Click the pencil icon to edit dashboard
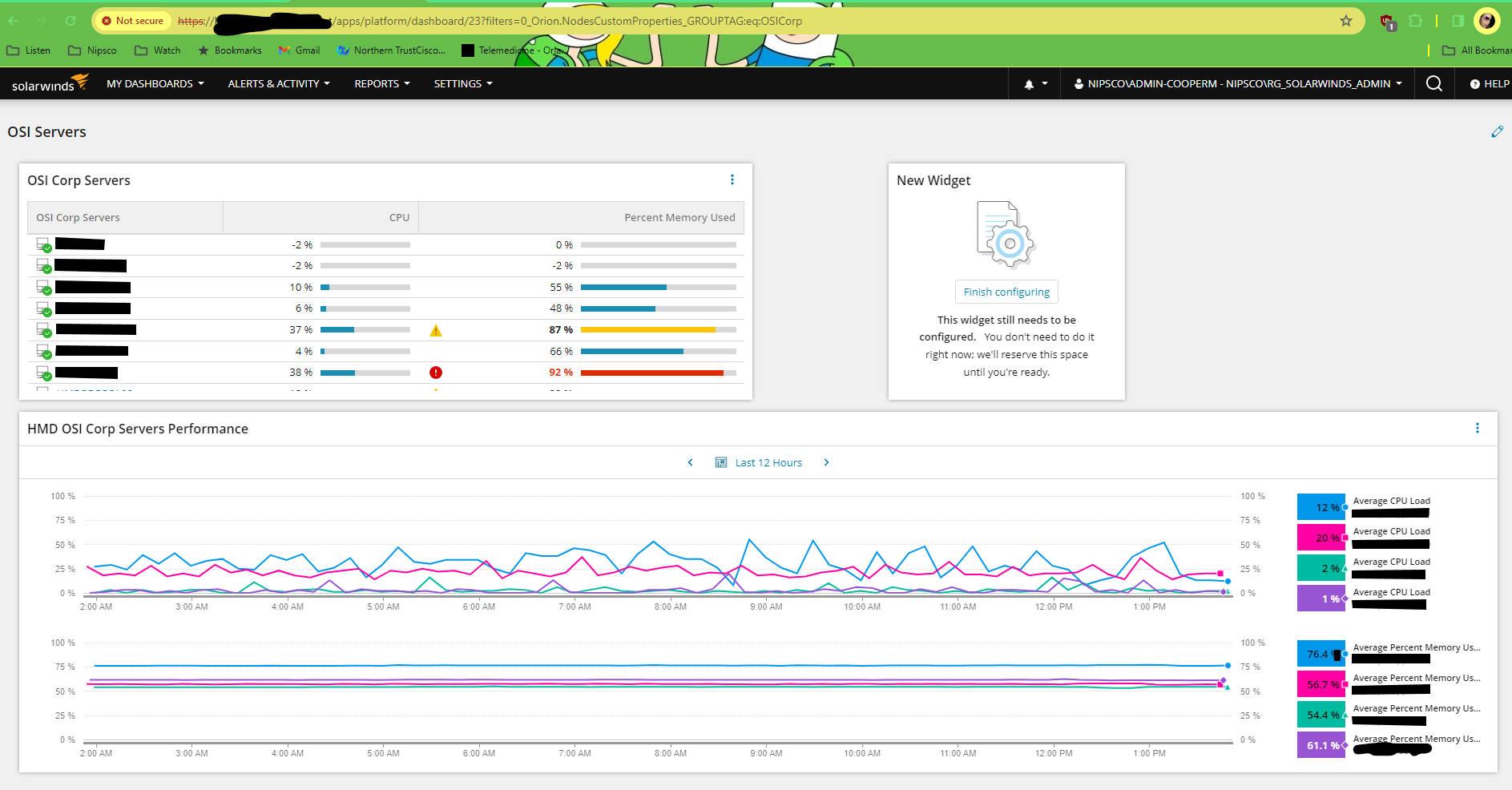Image resolution: width=1512 pixels, height=790 pixels. (x=1497, y=131)
